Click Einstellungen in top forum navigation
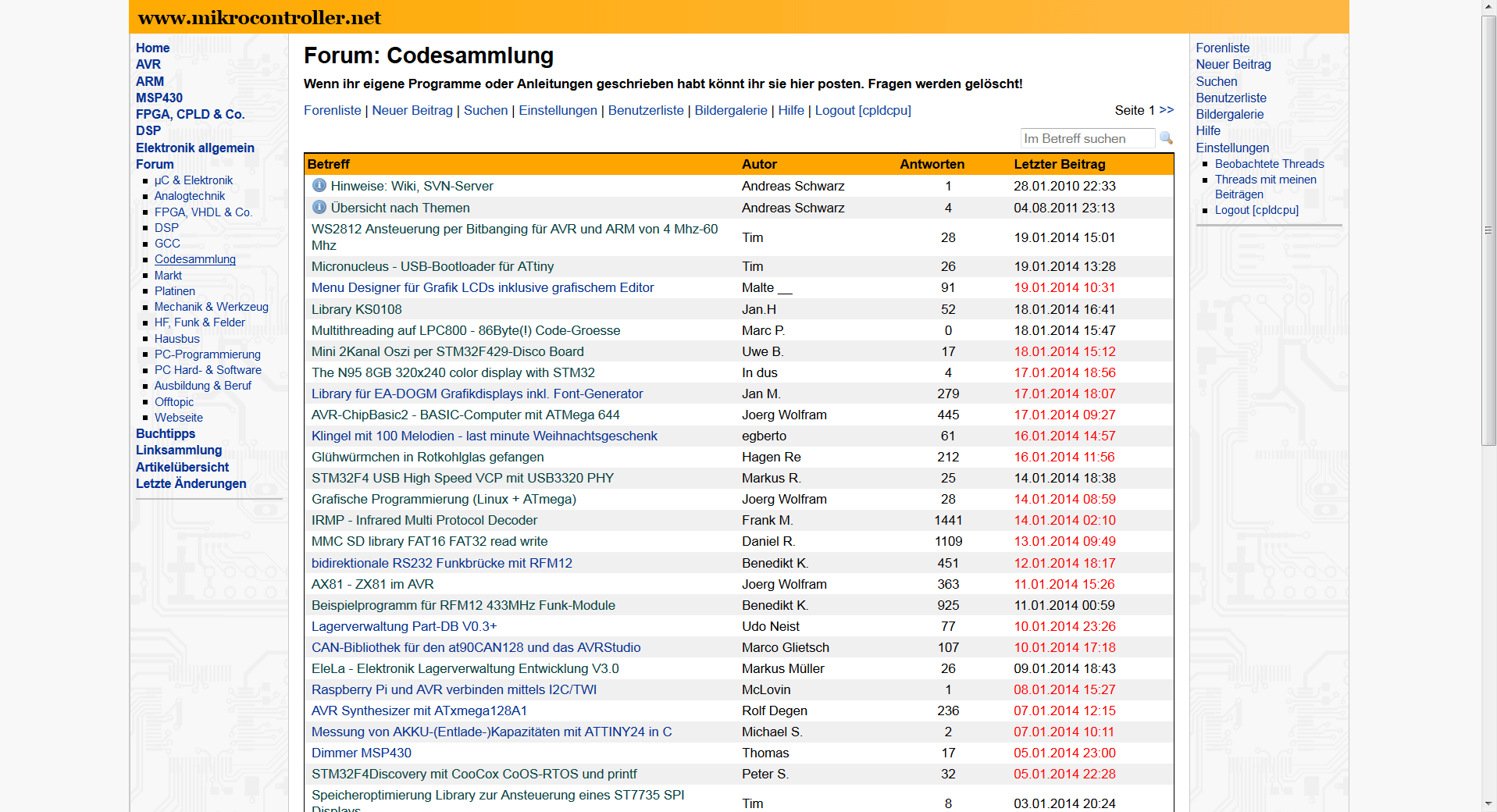The image size is (1497, 812). [558, 110]
